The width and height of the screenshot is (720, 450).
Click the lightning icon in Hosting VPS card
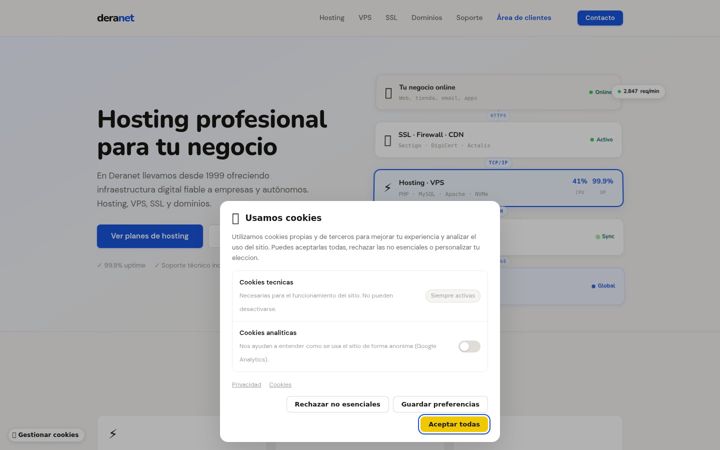388,187
